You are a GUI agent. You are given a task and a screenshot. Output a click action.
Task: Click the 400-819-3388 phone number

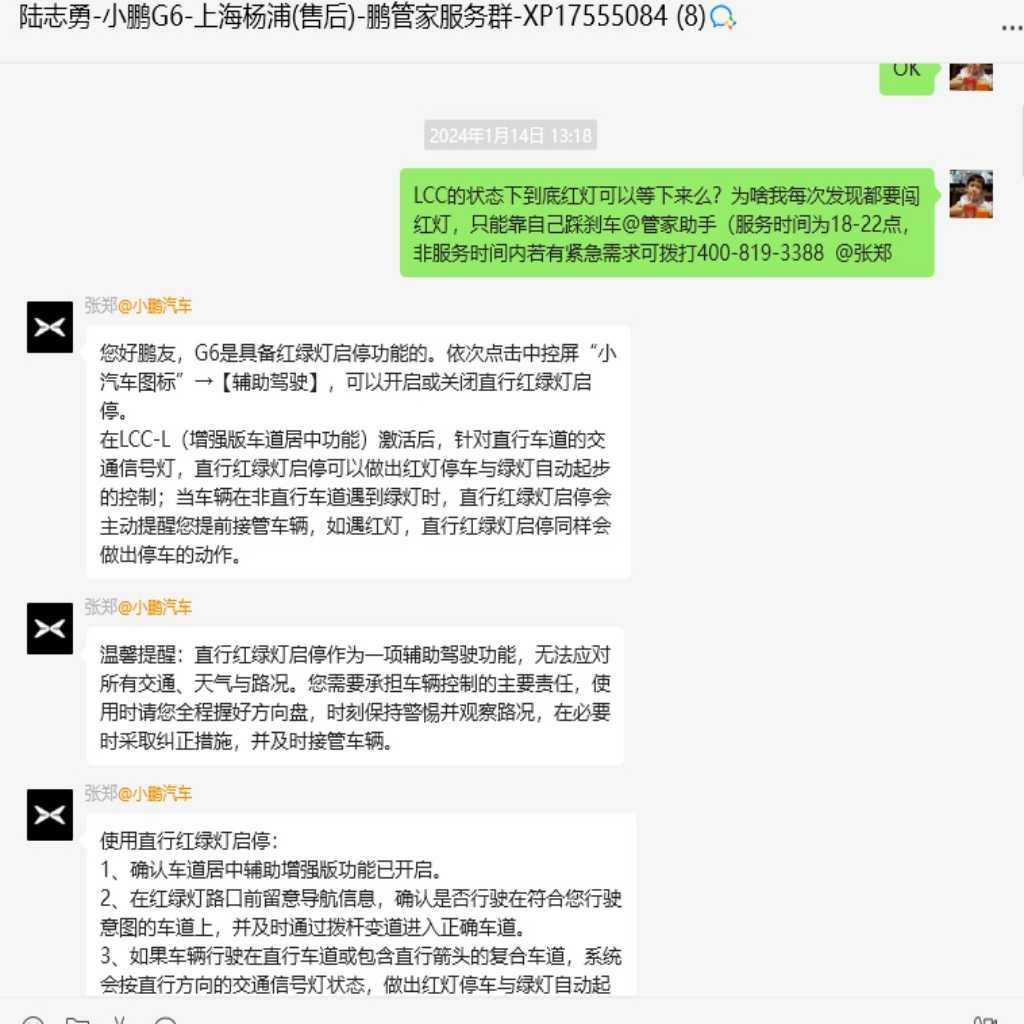click(x=760, y=253)
